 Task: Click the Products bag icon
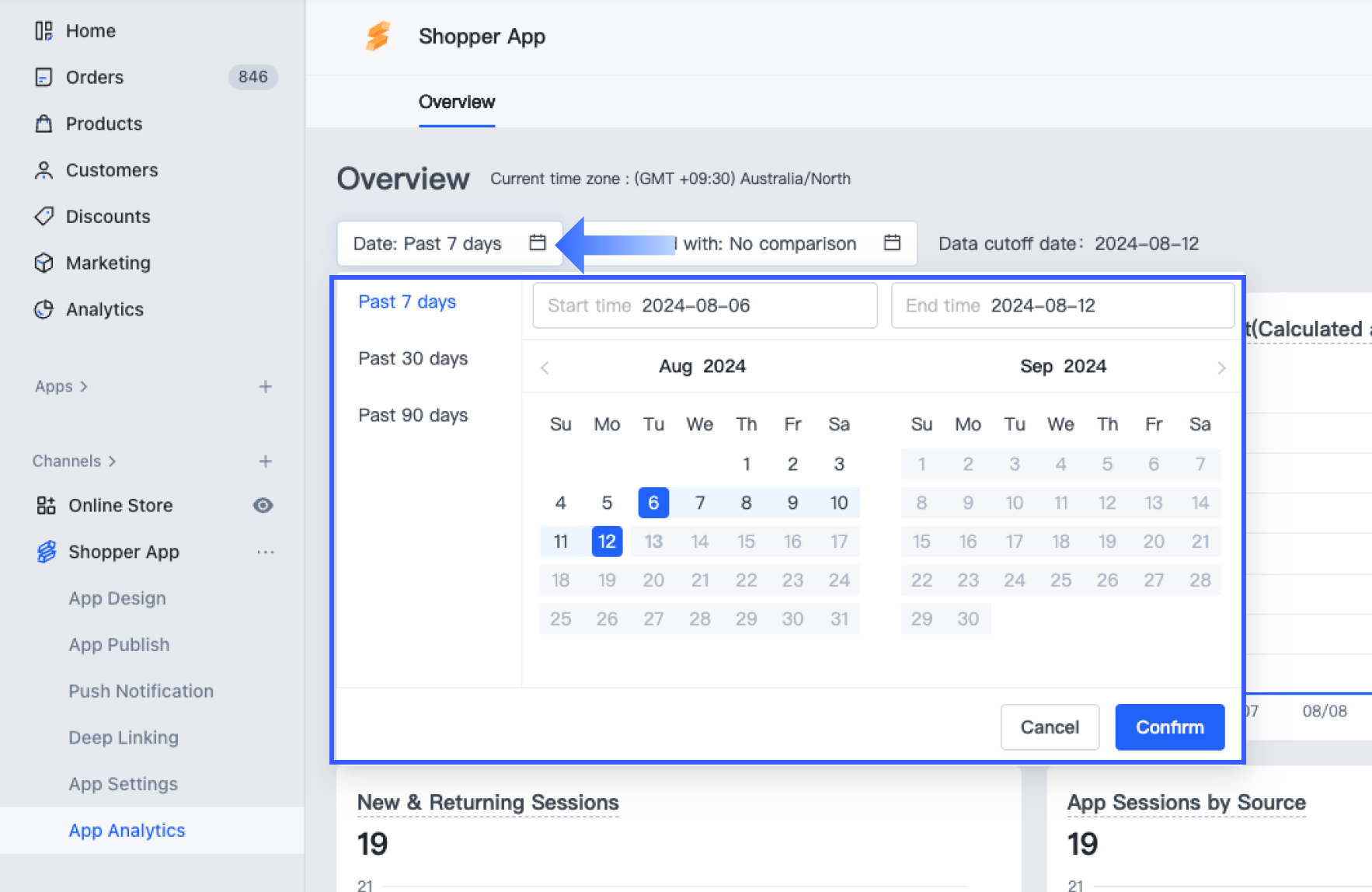44,124
